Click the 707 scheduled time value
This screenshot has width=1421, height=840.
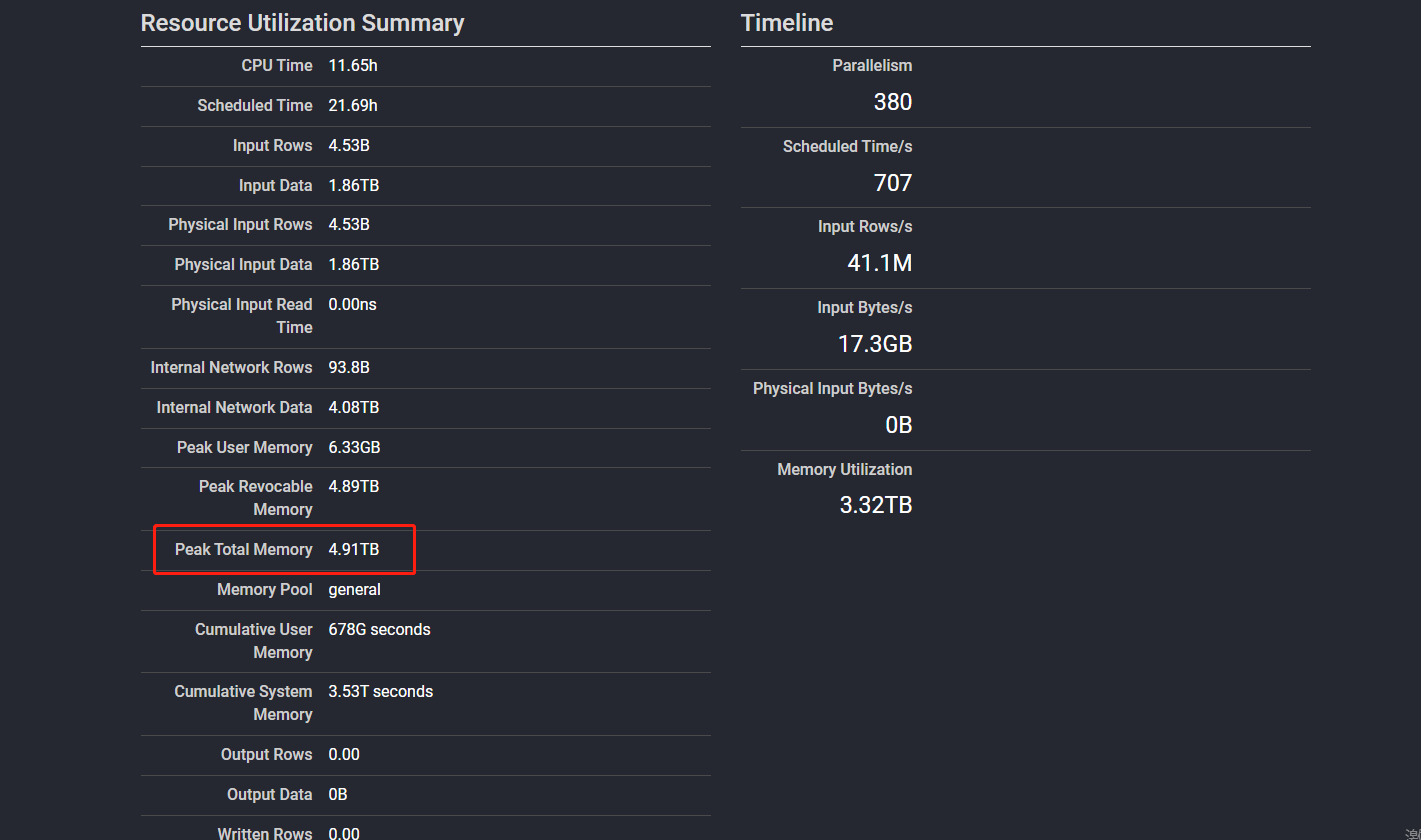click(893, 183)
